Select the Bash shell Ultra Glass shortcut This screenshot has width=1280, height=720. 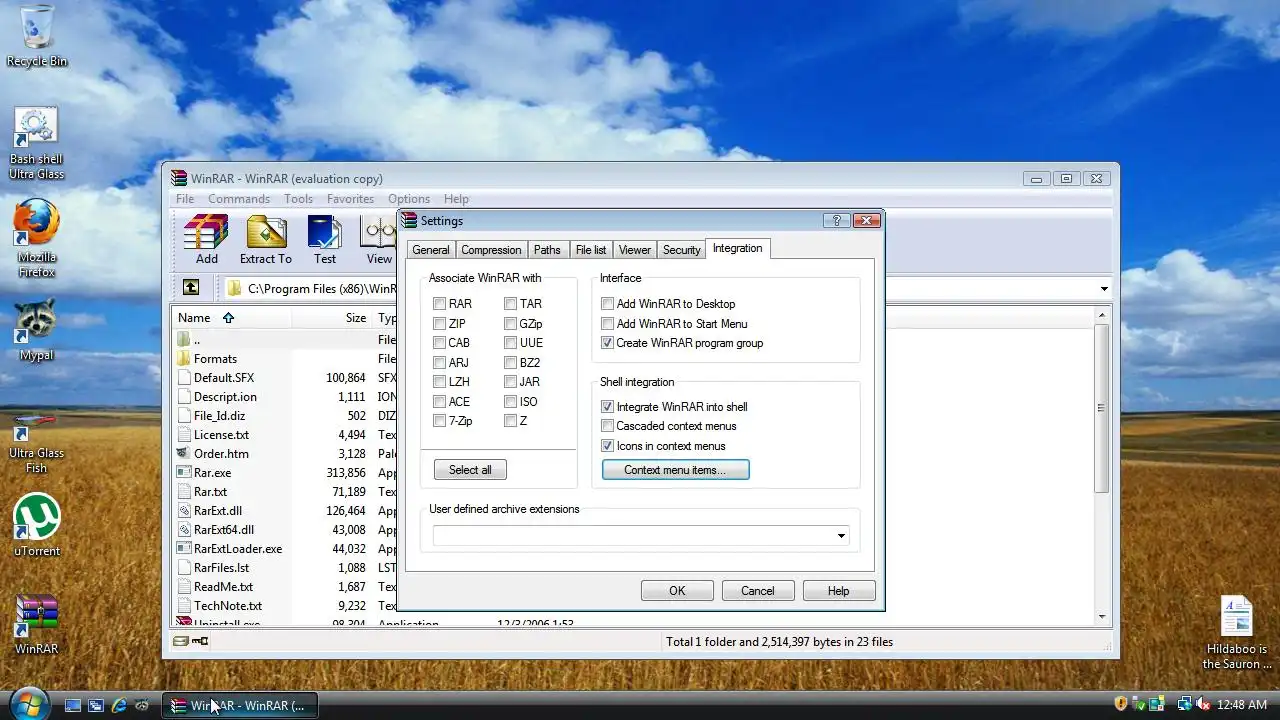coord(36,144)
